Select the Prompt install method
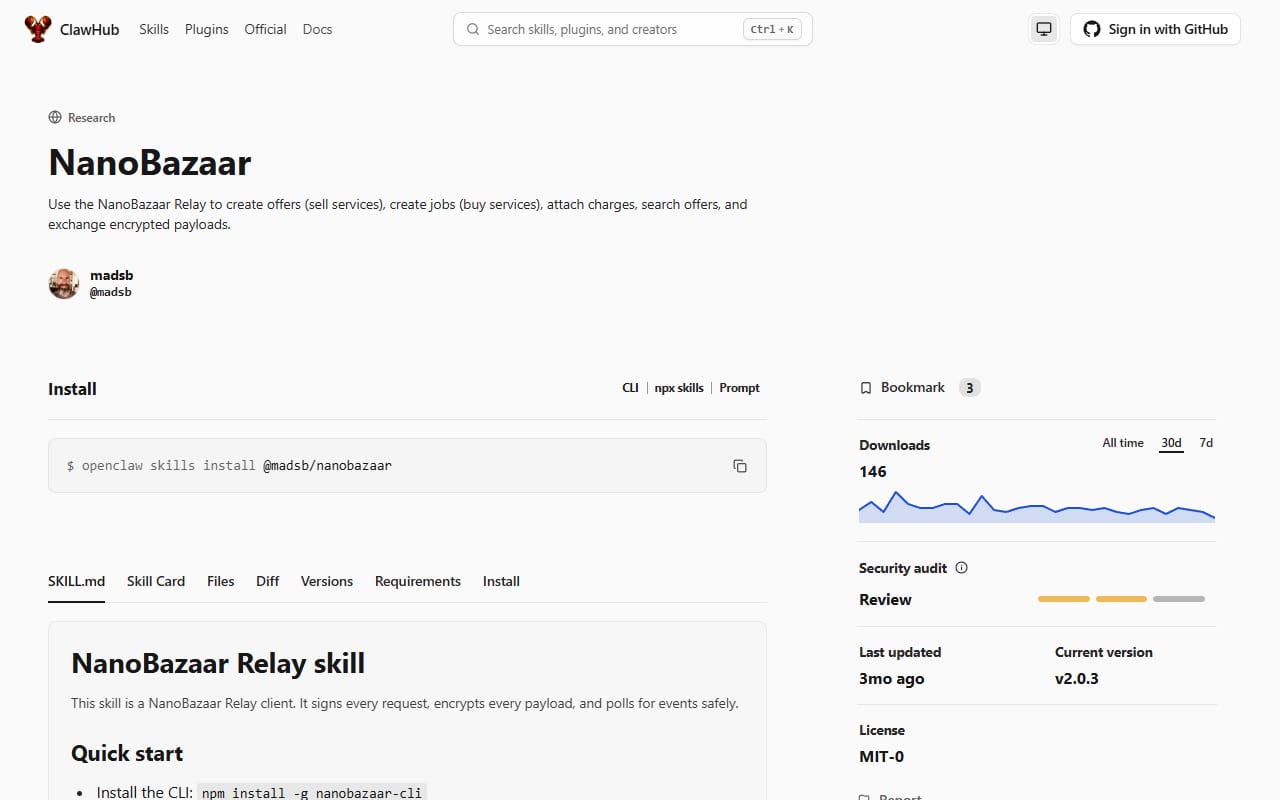The width and height of the screenshot is (1280, 800). point(739,388)
